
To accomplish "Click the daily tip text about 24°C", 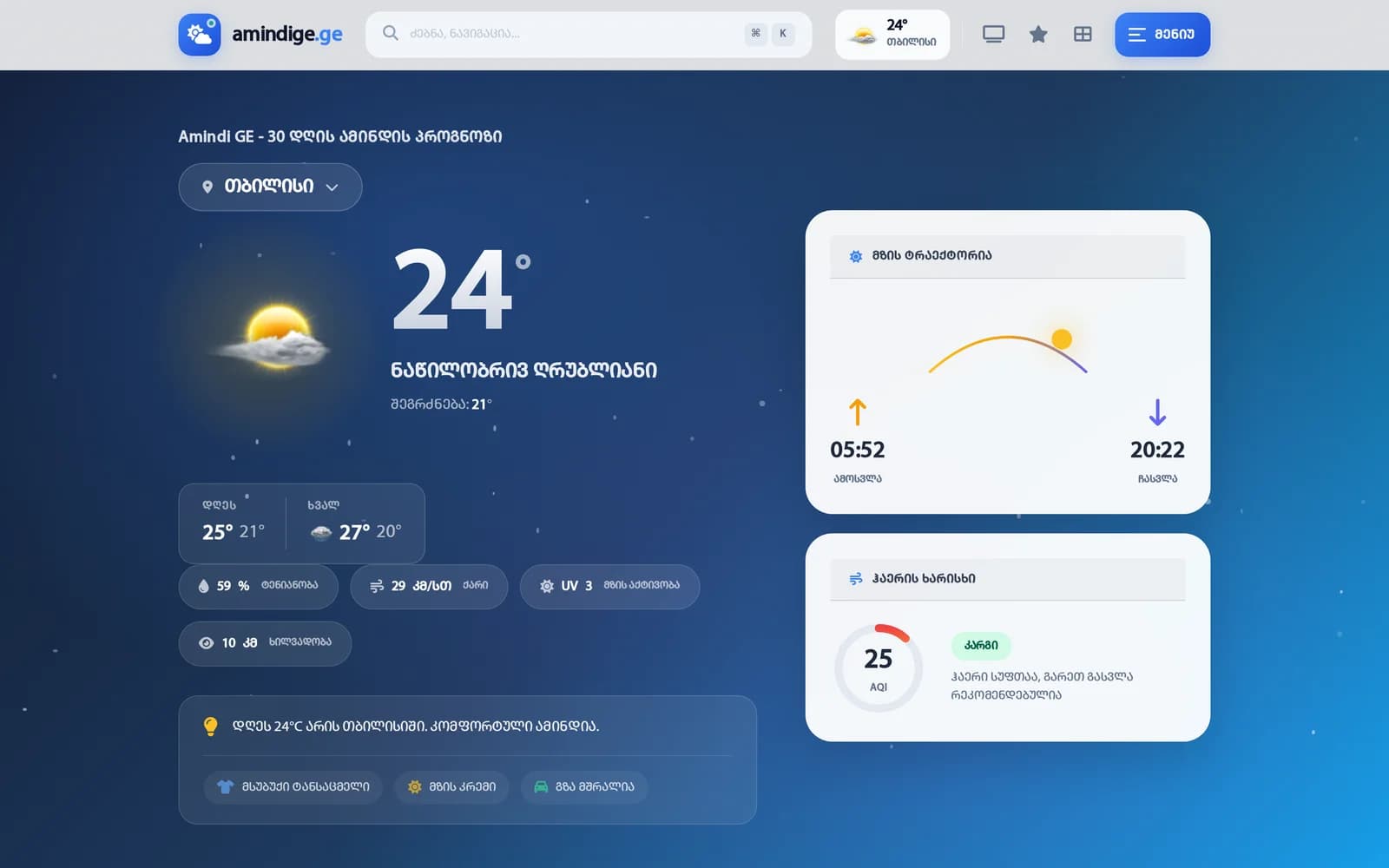I will coord(416,727).
